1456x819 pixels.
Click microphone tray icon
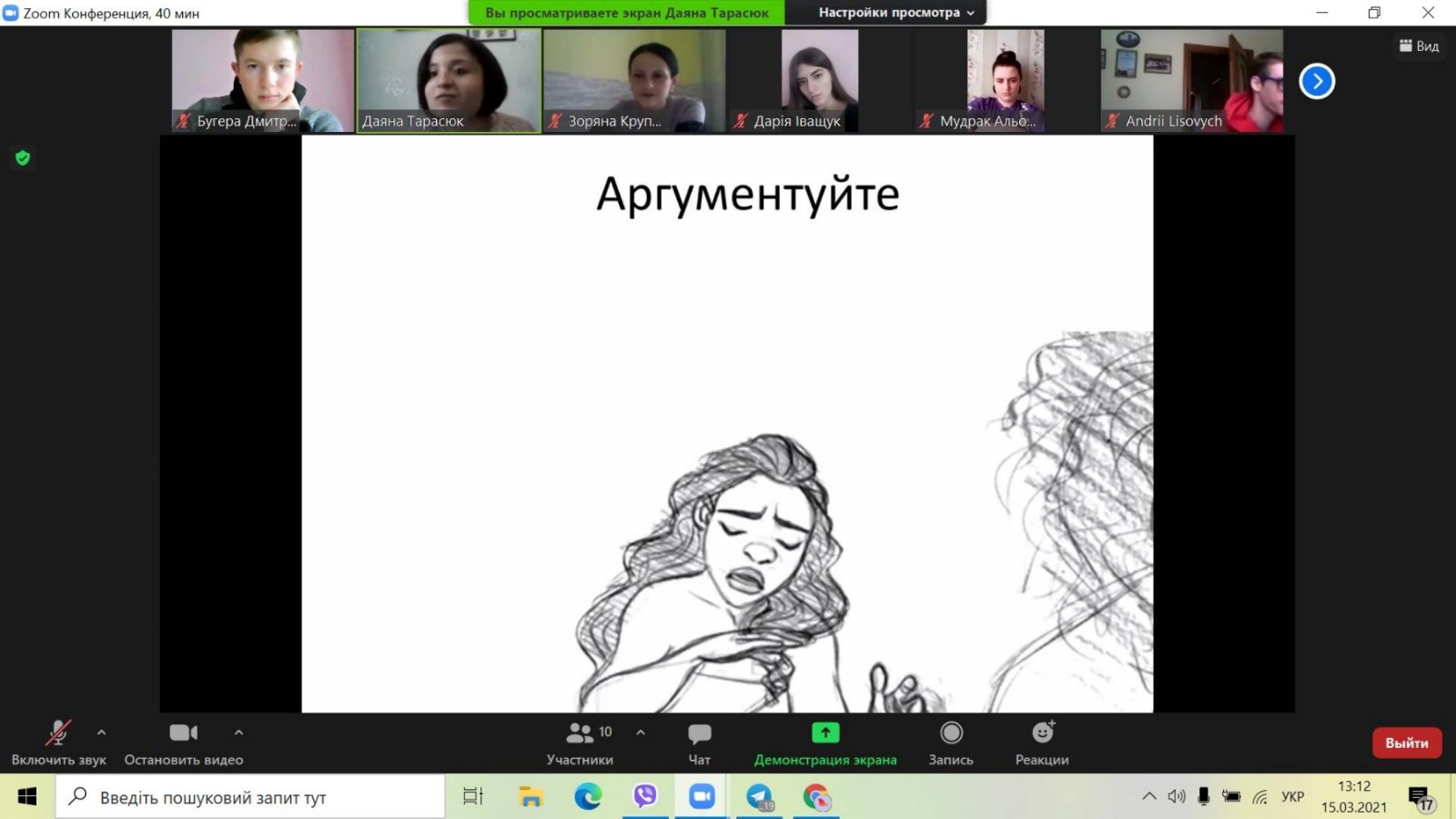[x=1204, y=797]
